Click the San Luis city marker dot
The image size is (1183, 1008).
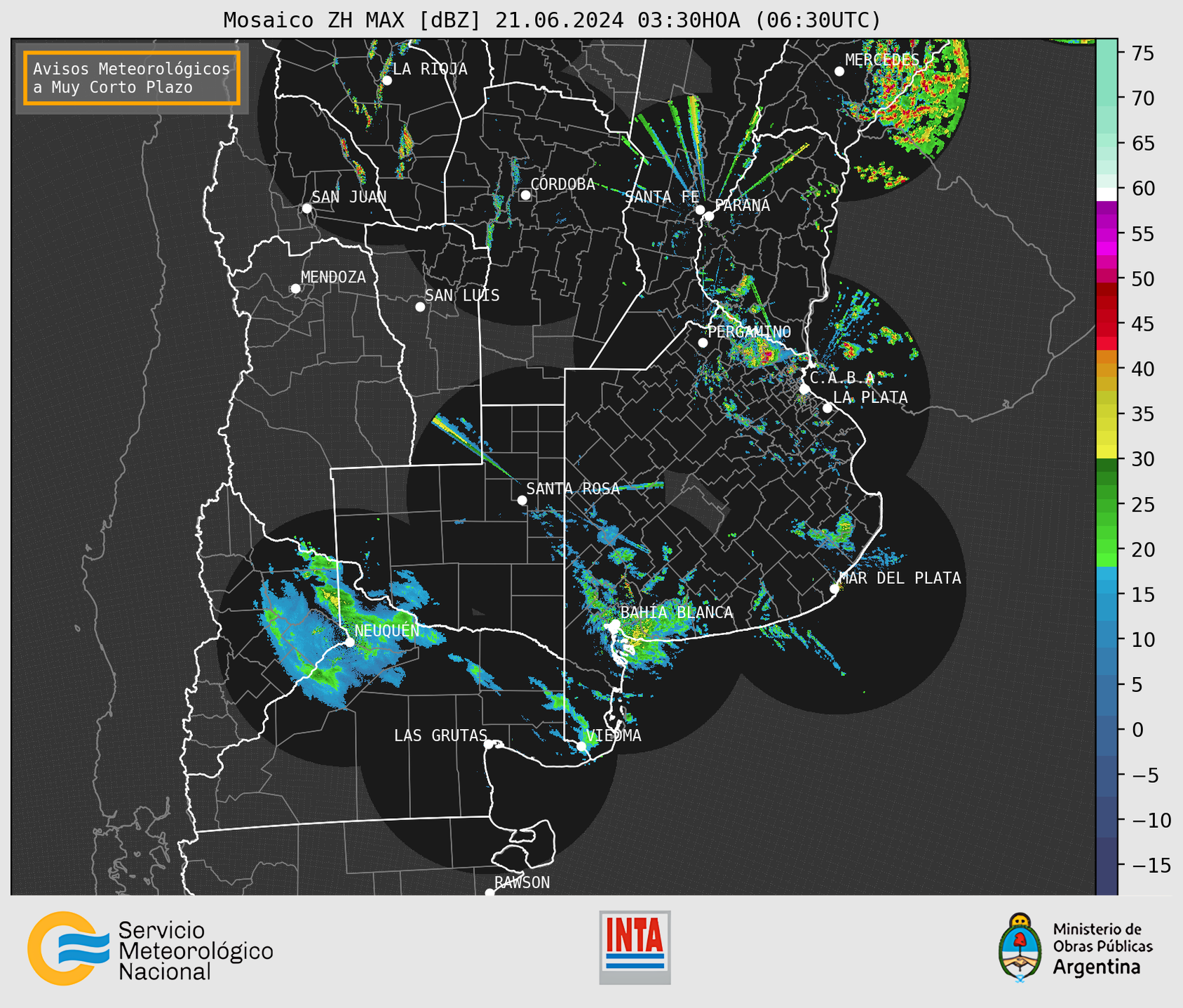pos(420,307)
